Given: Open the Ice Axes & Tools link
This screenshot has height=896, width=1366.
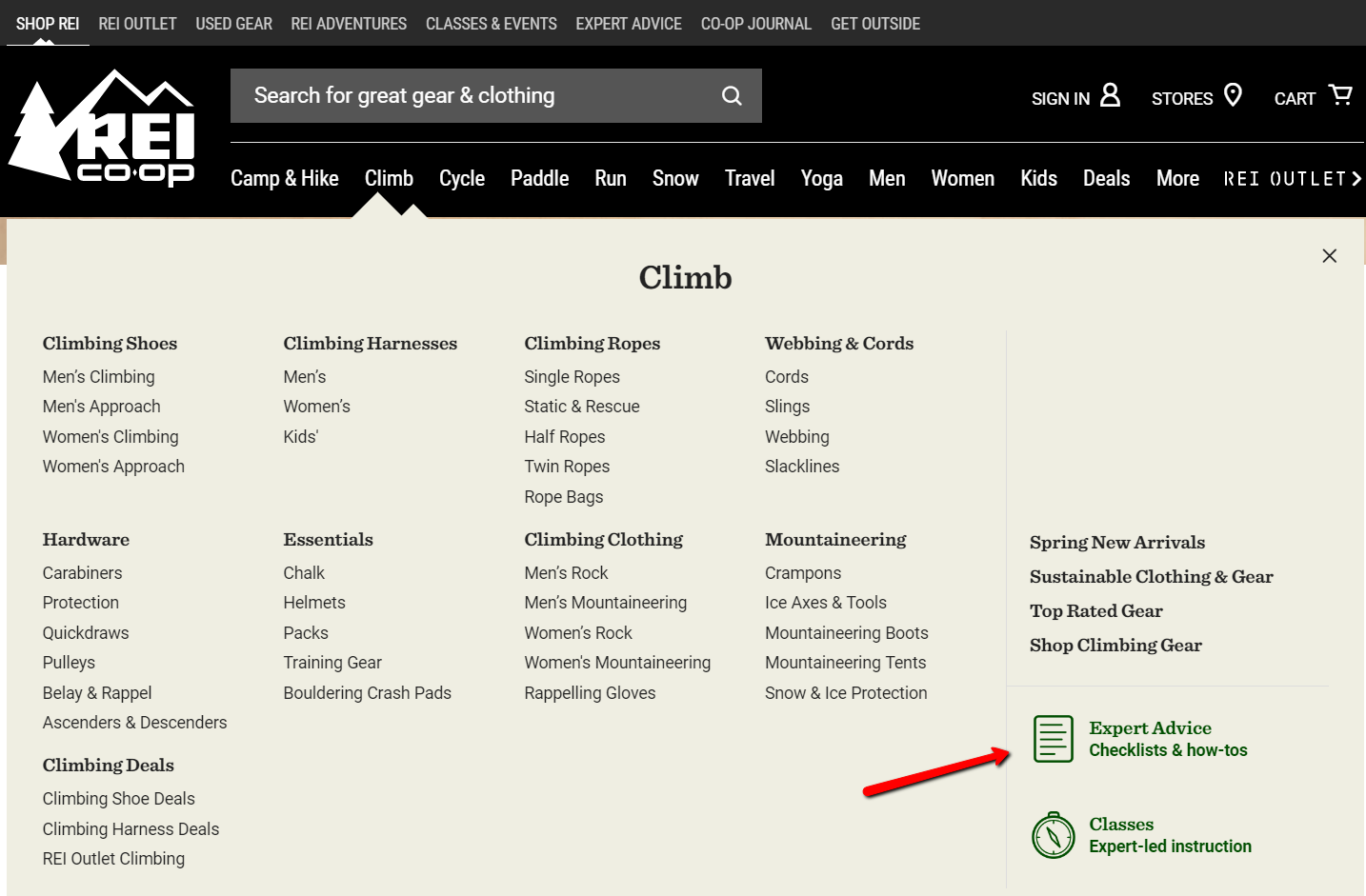Looking at the screenshot, I should pyautogui.click(x=826, y=603).
